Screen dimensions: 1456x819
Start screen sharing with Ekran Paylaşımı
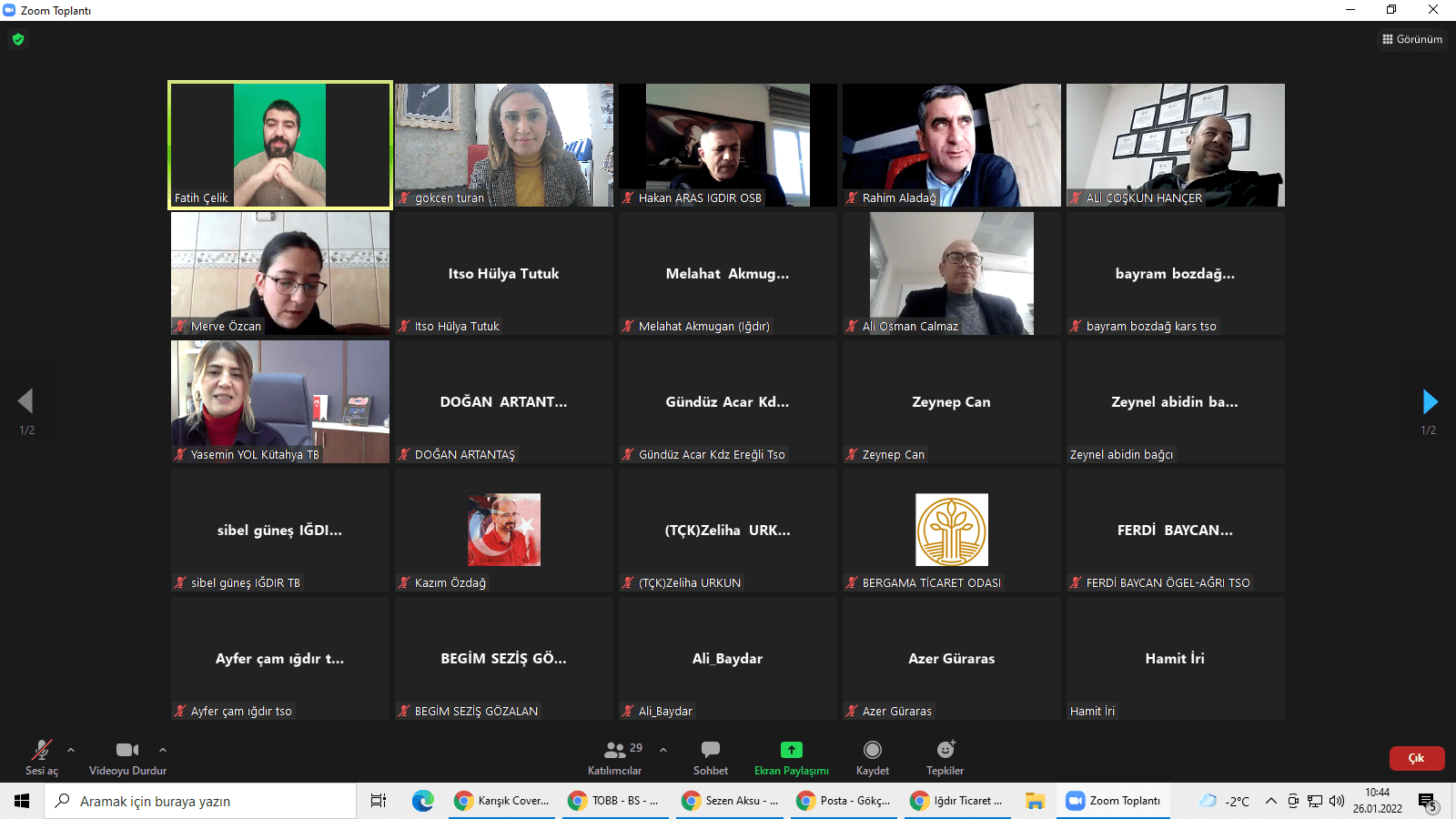[791, 757]
